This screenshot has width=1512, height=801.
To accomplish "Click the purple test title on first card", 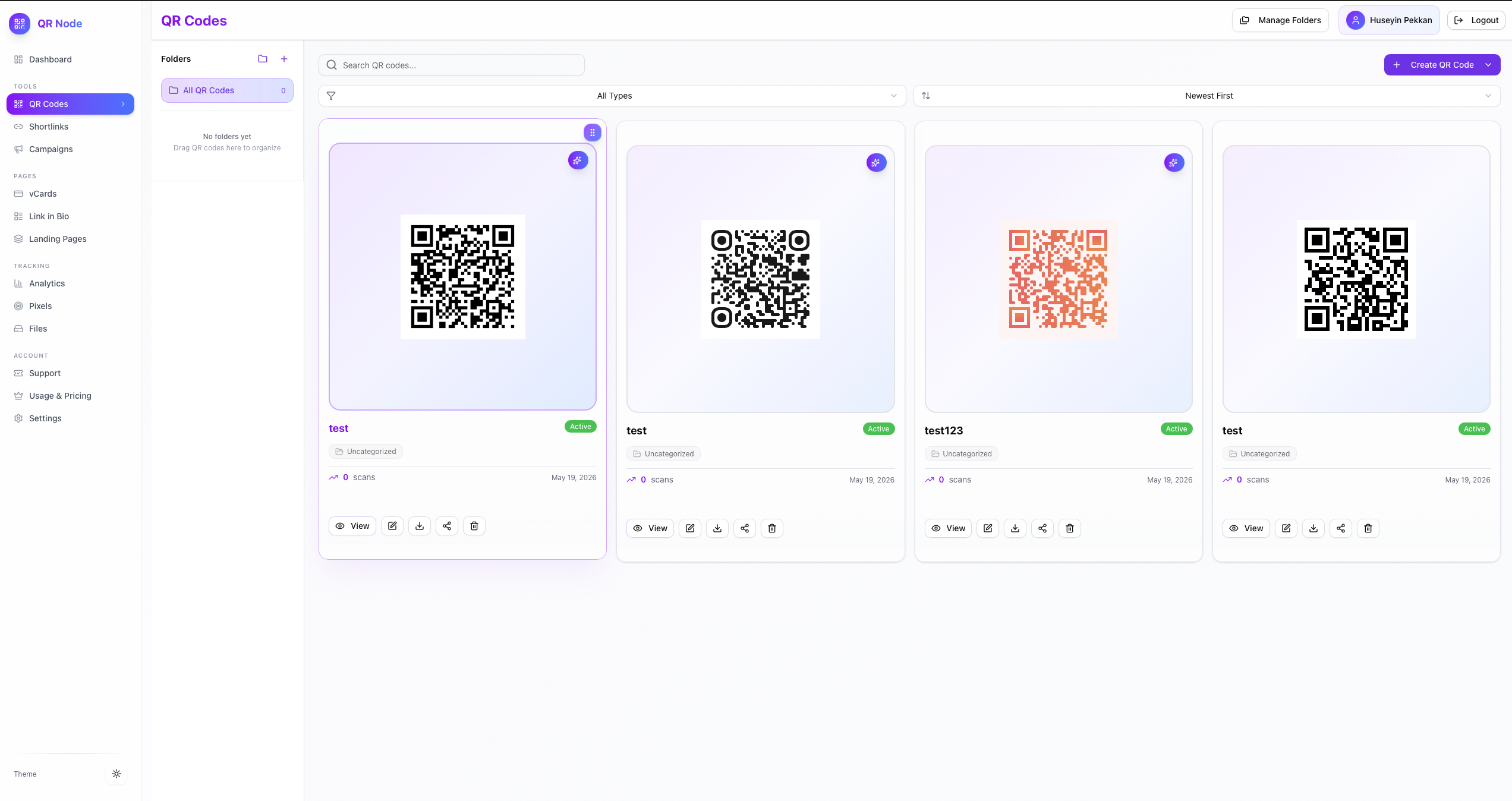I will [x=339, y=428].
